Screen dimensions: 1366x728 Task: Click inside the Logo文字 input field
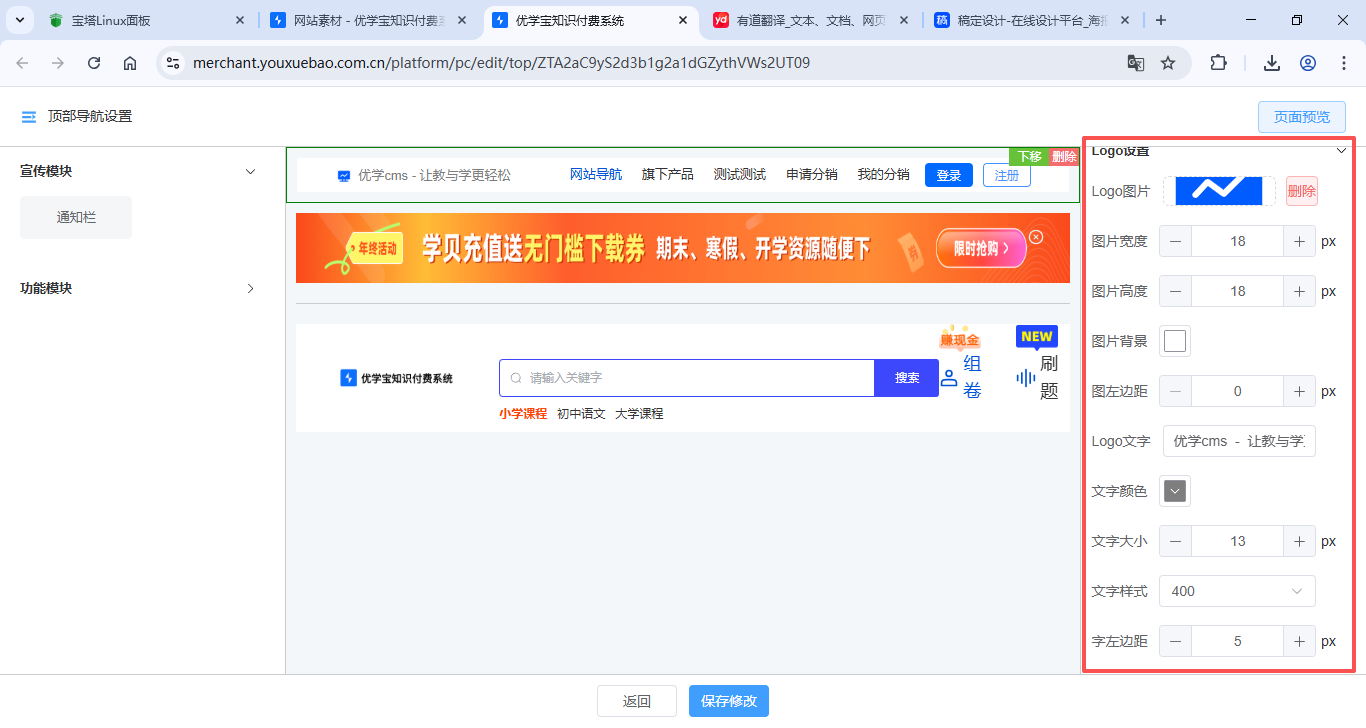pos(1239,441)
